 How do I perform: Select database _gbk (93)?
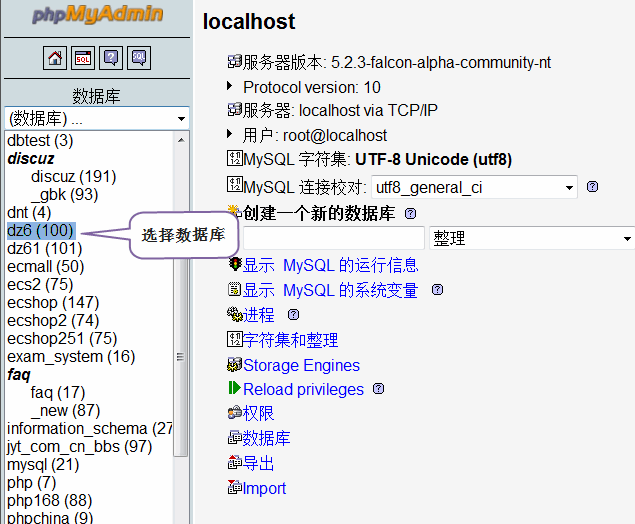(64, 194)
